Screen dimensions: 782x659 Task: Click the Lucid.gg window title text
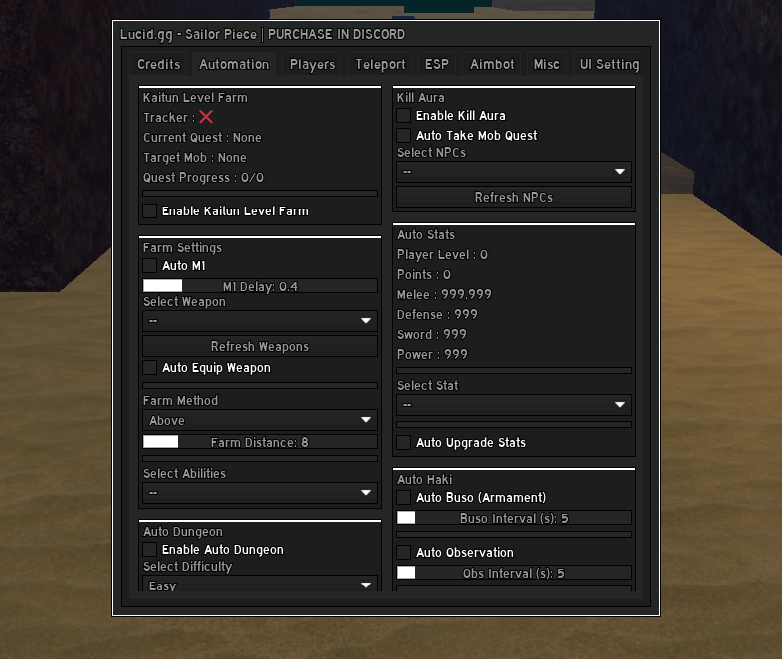(262, 34)
